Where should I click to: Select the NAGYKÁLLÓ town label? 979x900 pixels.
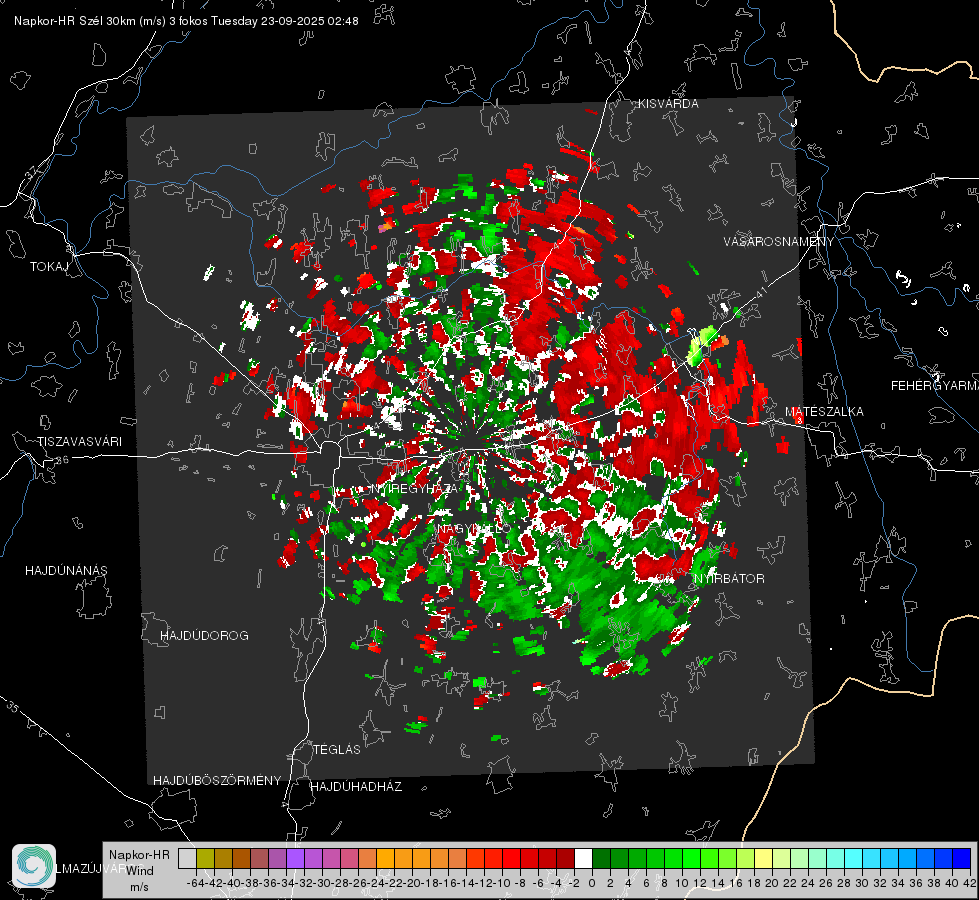point(473,528)
